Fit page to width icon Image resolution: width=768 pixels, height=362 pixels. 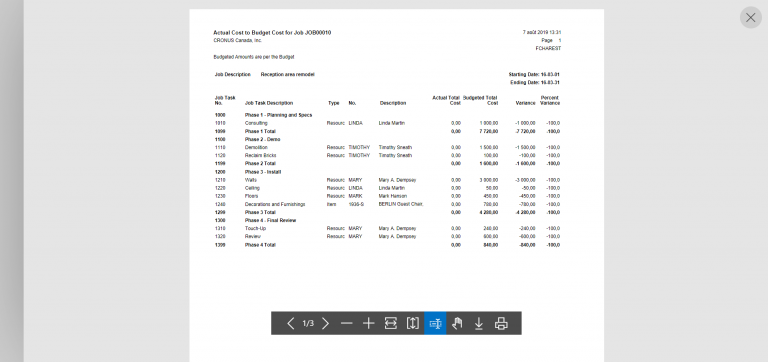[x=390, y=323]
